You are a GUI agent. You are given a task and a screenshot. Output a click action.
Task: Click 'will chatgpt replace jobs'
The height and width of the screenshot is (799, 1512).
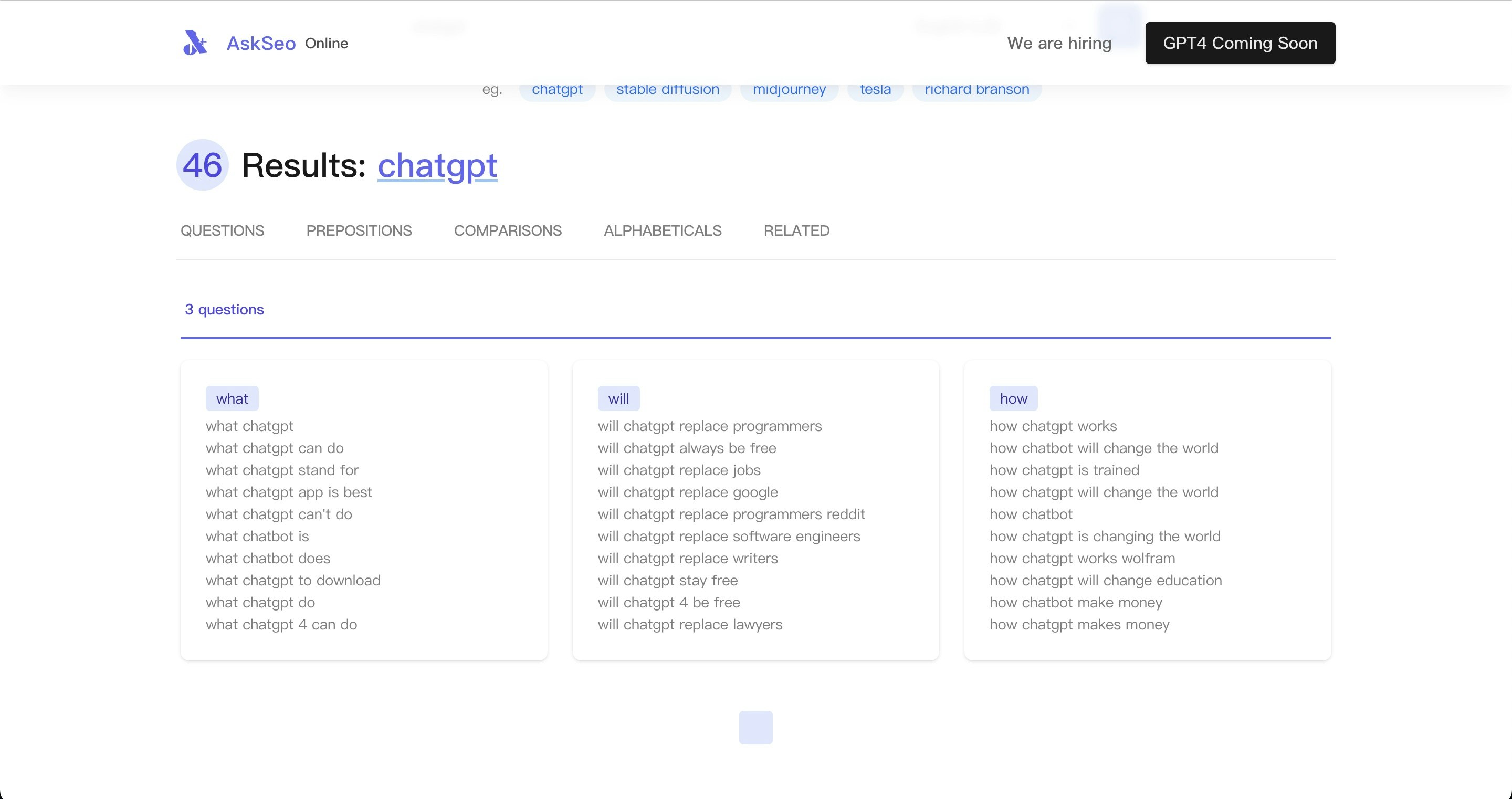(679, 470)
